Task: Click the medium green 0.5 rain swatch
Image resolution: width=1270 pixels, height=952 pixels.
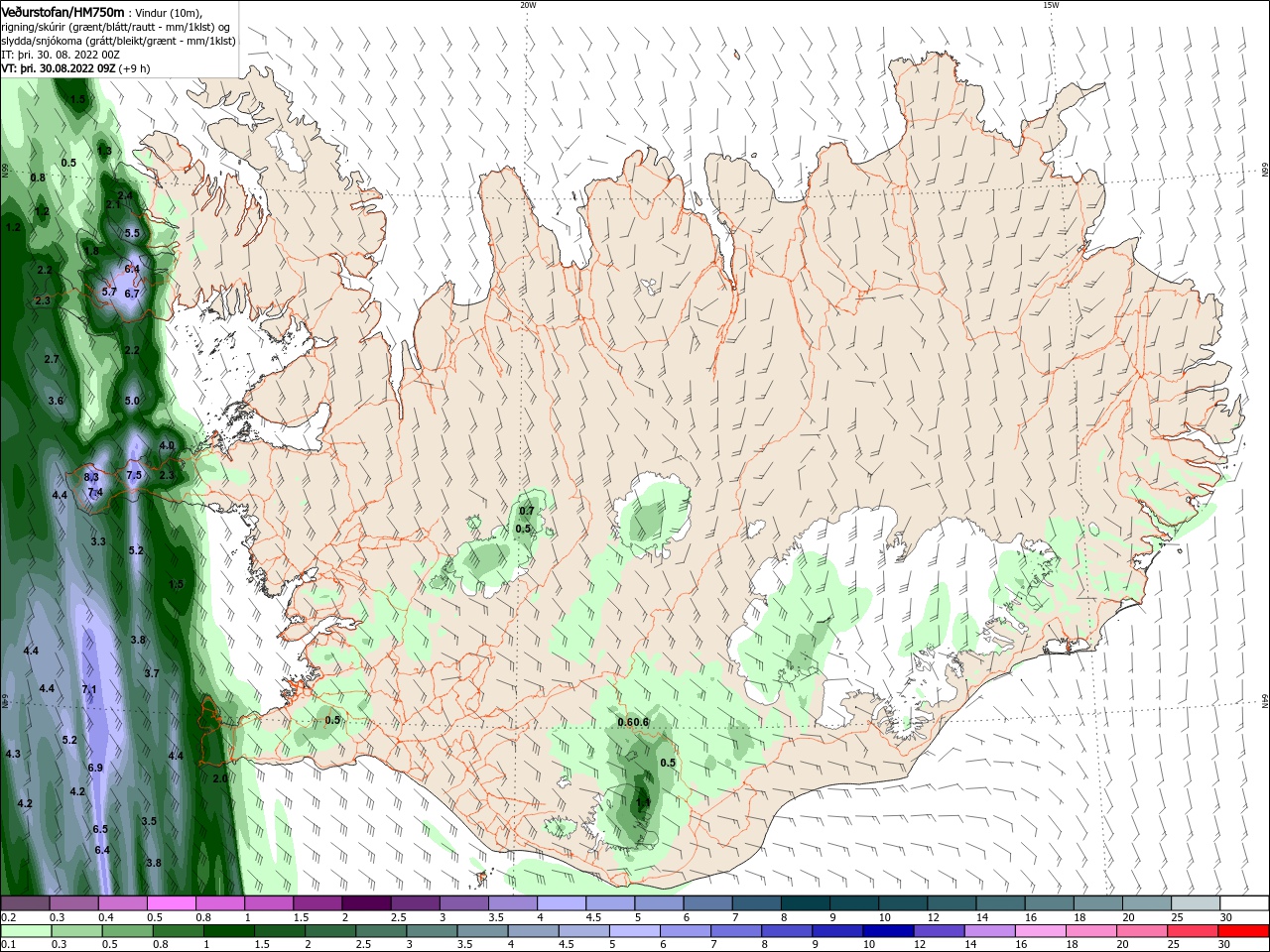Action: pos(128,931)
